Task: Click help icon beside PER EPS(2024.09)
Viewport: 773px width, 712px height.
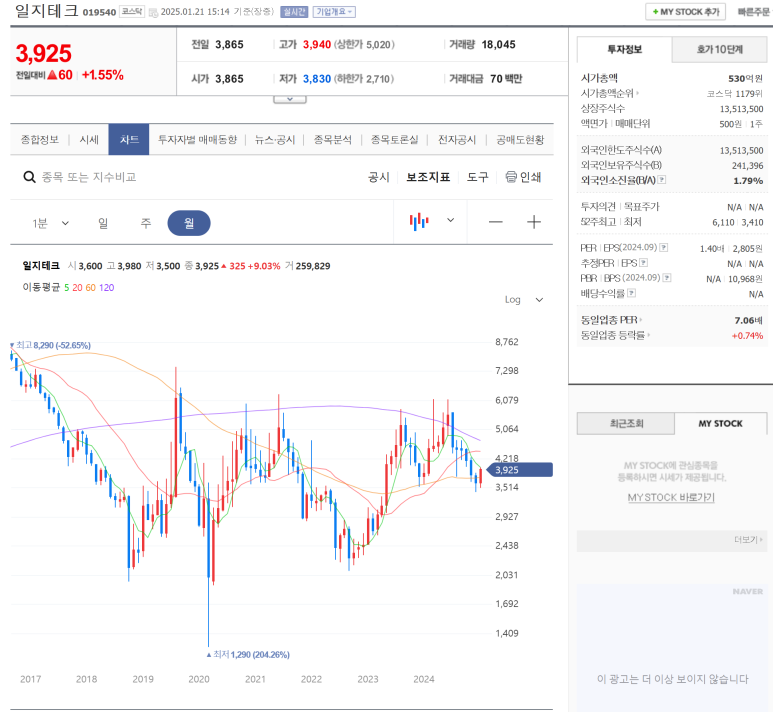Action: pos(664,248)
